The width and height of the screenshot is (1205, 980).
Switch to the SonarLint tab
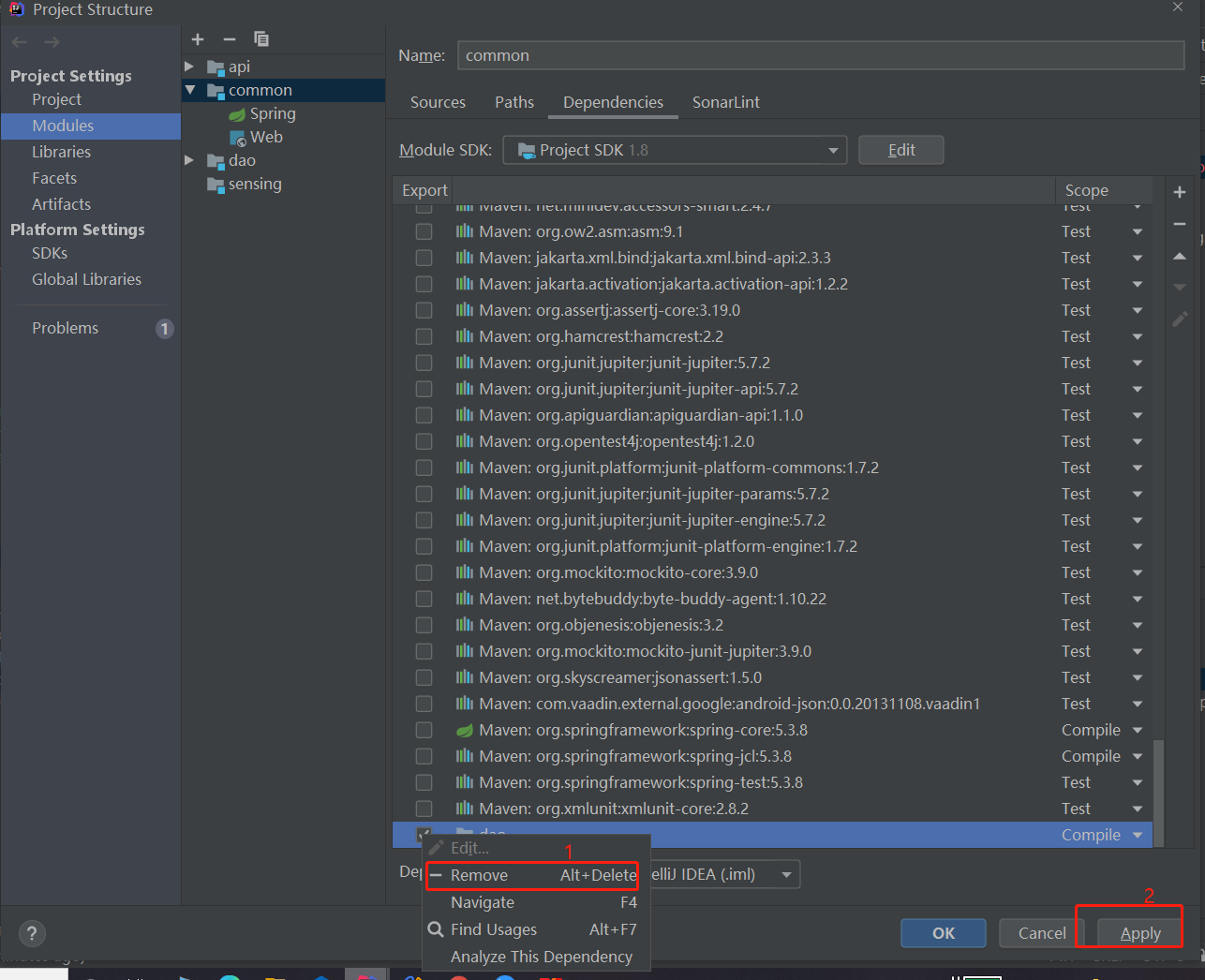(726, 102)
